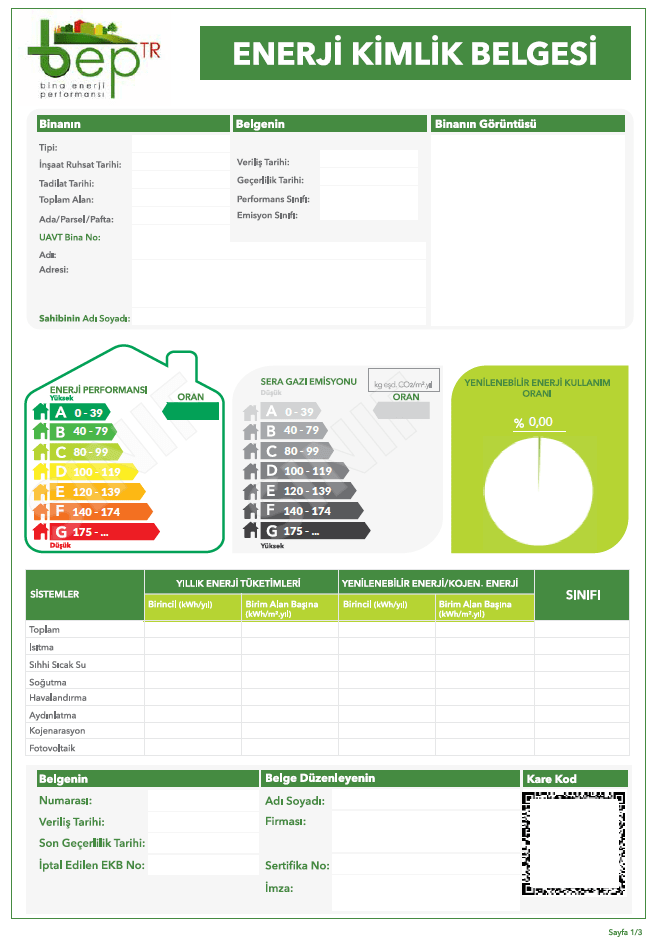Click the SİSTEMLER table header
The height and width of the screenshot is (941, 657).
click(x=85, y=595)
